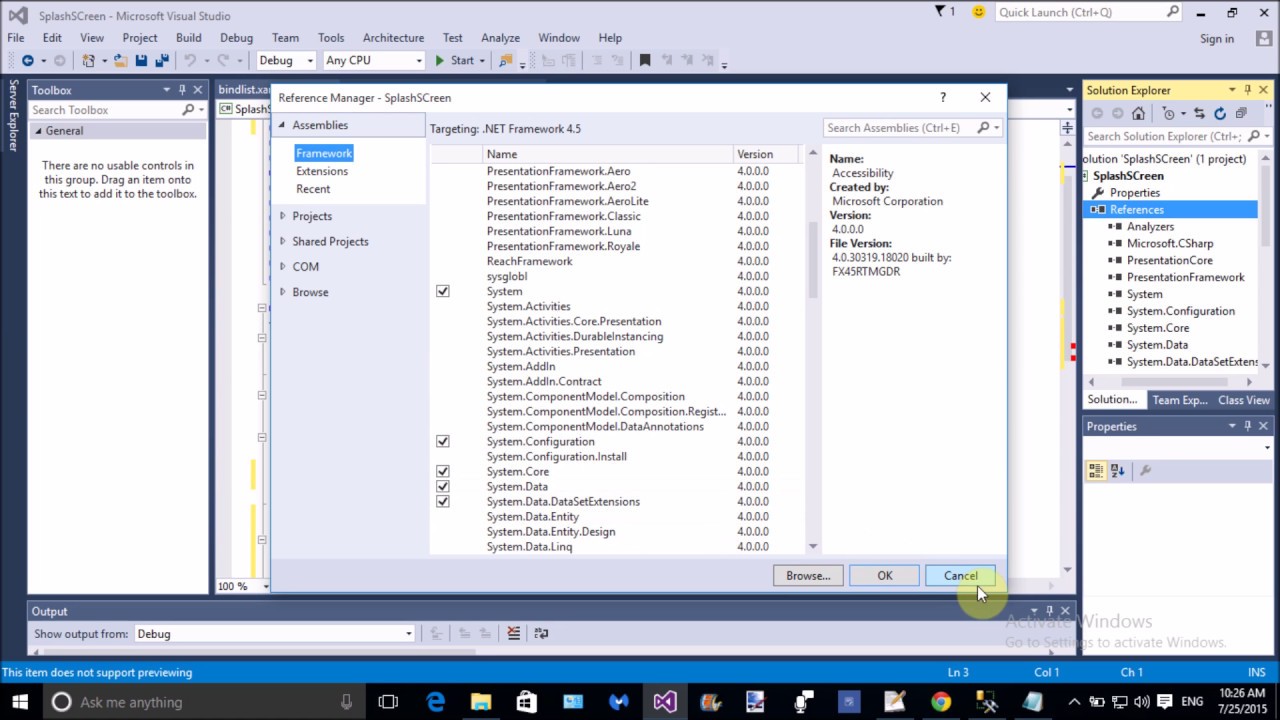Uncheck the System.Core assembly checkbox

tap(443, 471)
